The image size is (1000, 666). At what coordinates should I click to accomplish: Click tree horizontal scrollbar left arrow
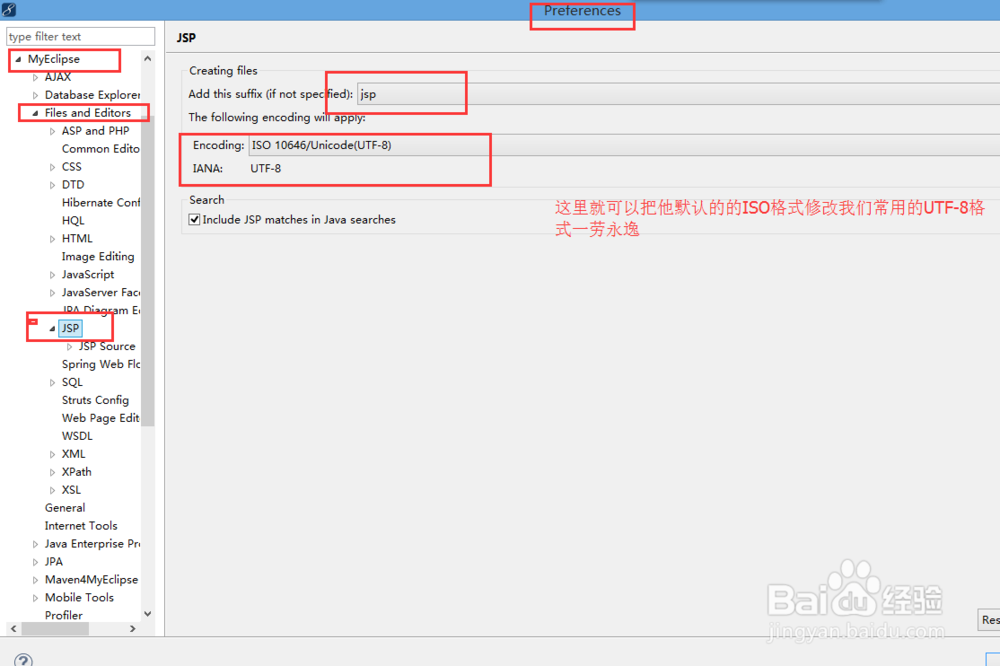tap(13, 629)
